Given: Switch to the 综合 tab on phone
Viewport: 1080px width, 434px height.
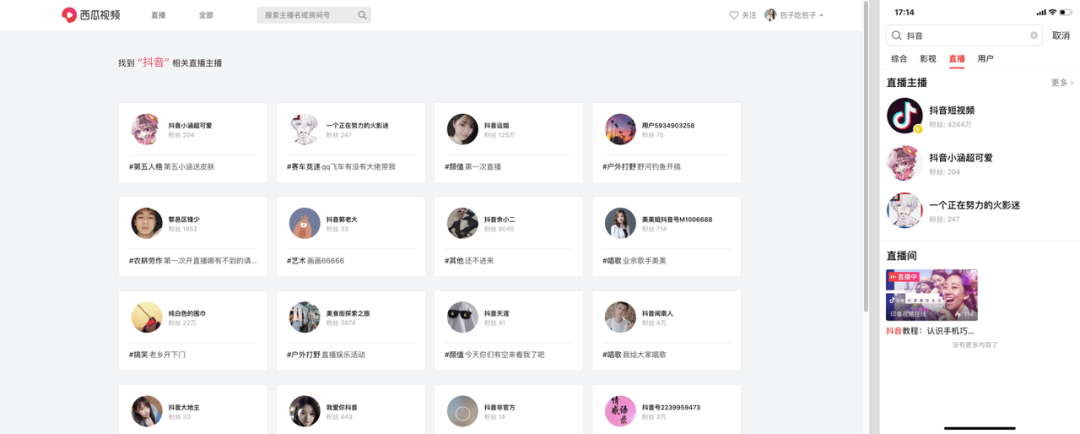Looking at the screenshot, I should pos(899,59).
